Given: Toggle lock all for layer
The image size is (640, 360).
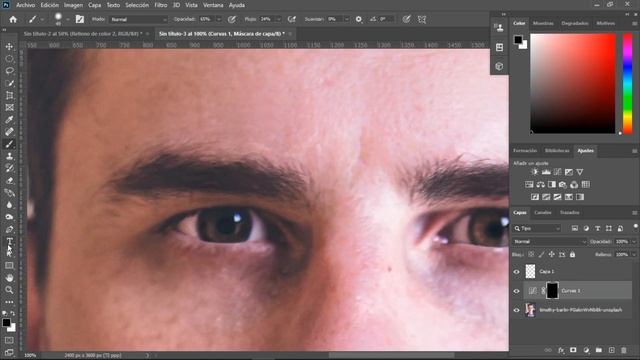Looking at the screenshot, I should click(x=573, y=254).
